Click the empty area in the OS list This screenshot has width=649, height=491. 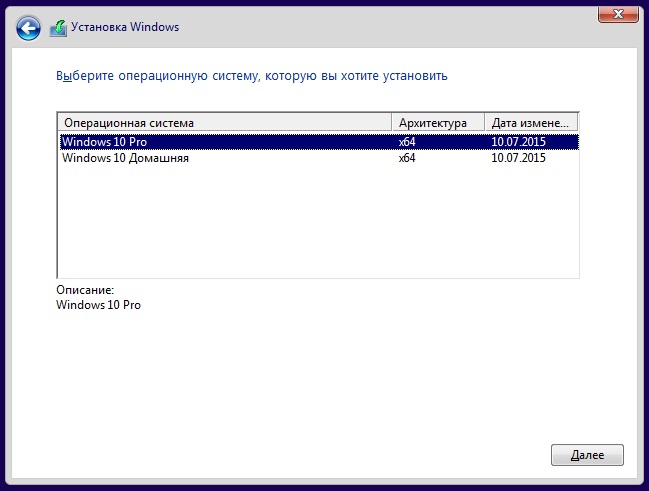tap(319, 221)
